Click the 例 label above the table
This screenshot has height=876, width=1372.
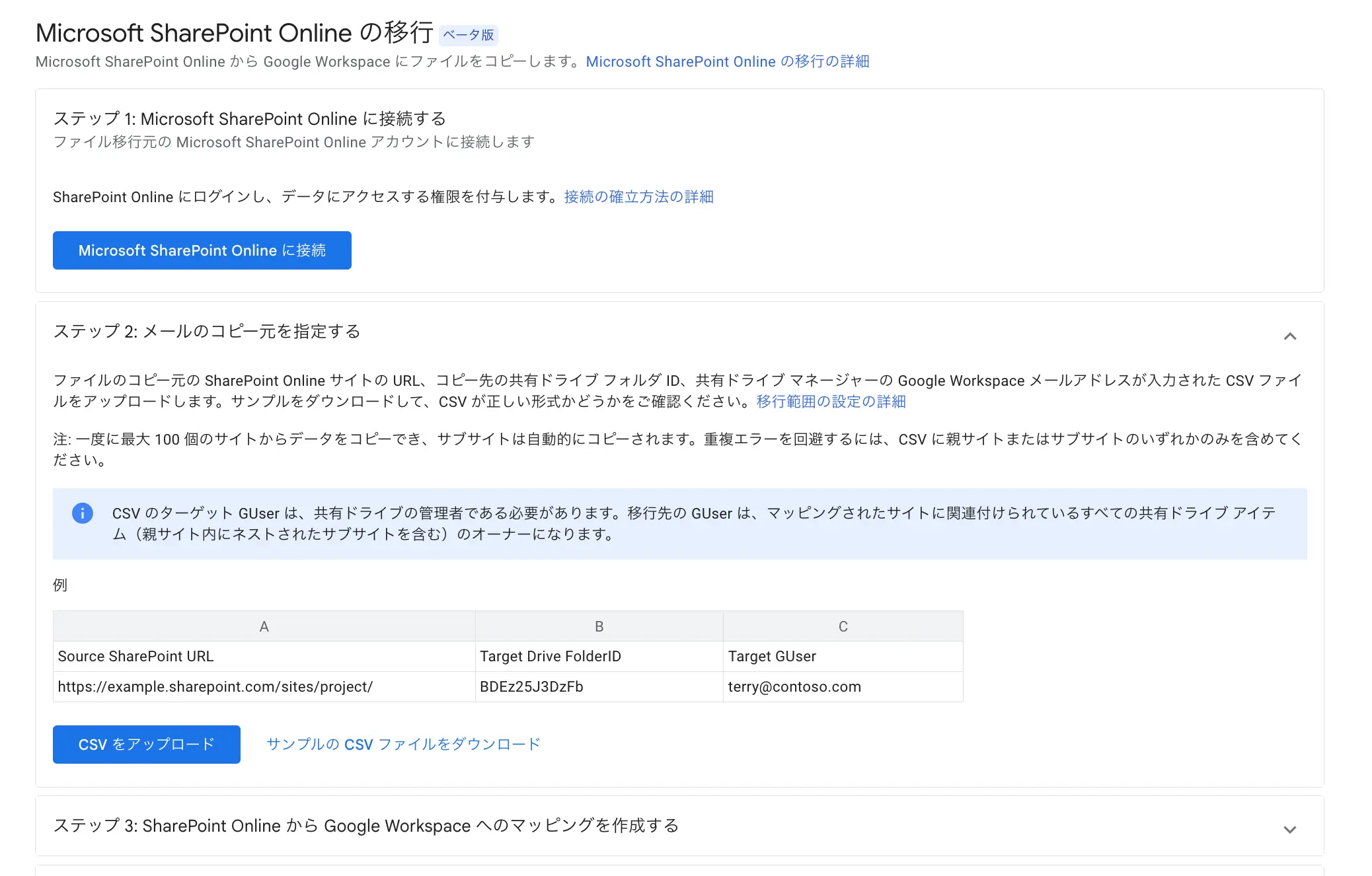point(60,585)
